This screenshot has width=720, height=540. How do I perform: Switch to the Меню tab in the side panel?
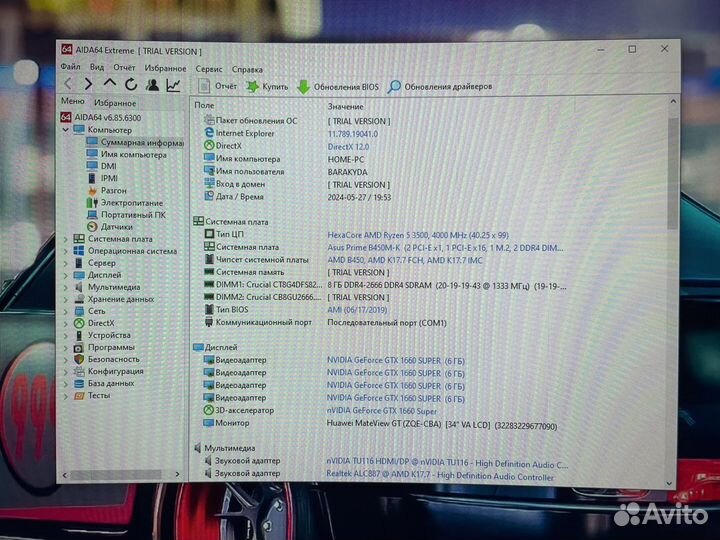(73, 101)
